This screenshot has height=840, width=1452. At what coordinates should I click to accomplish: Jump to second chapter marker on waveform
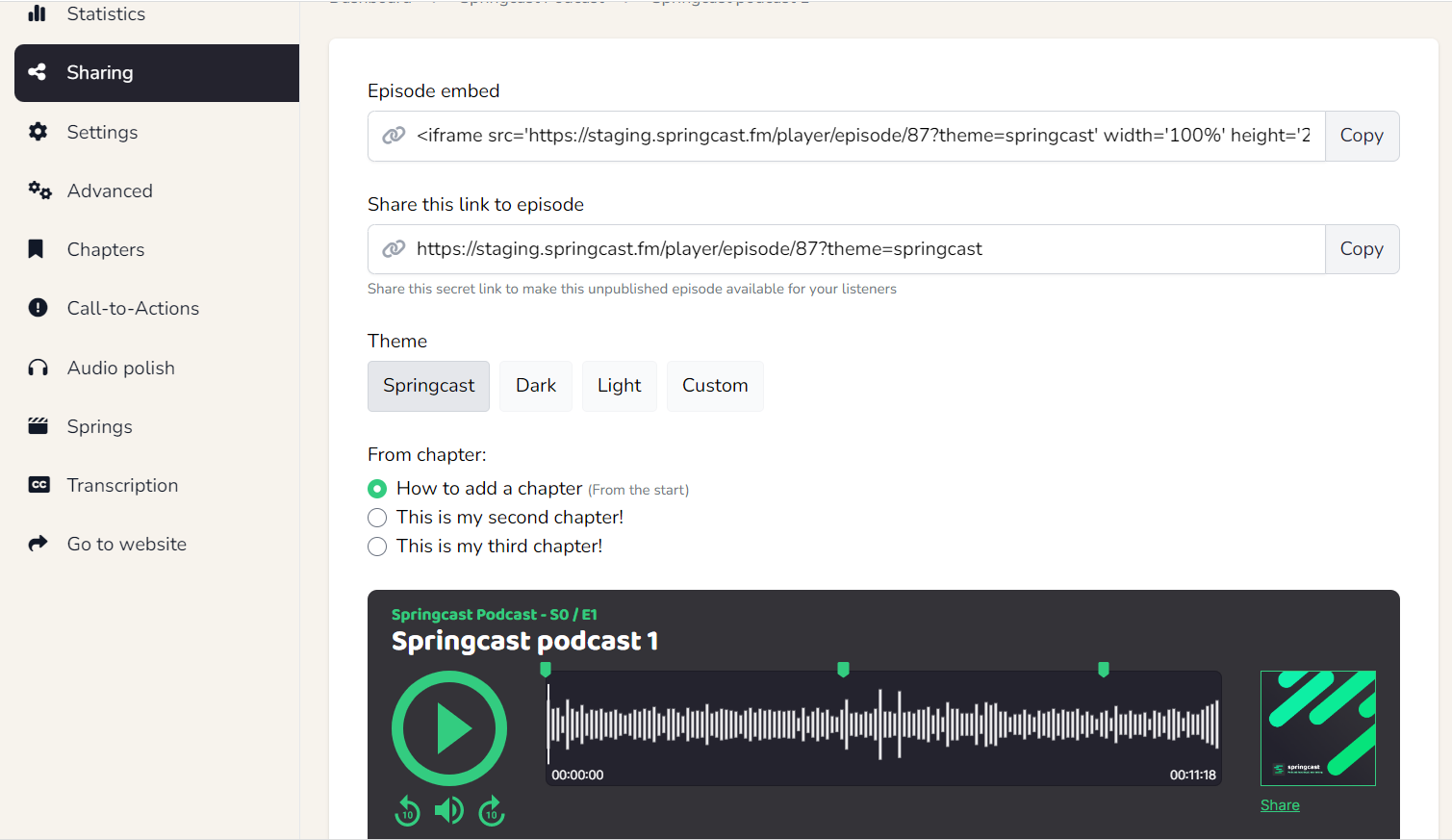[844, 669]
